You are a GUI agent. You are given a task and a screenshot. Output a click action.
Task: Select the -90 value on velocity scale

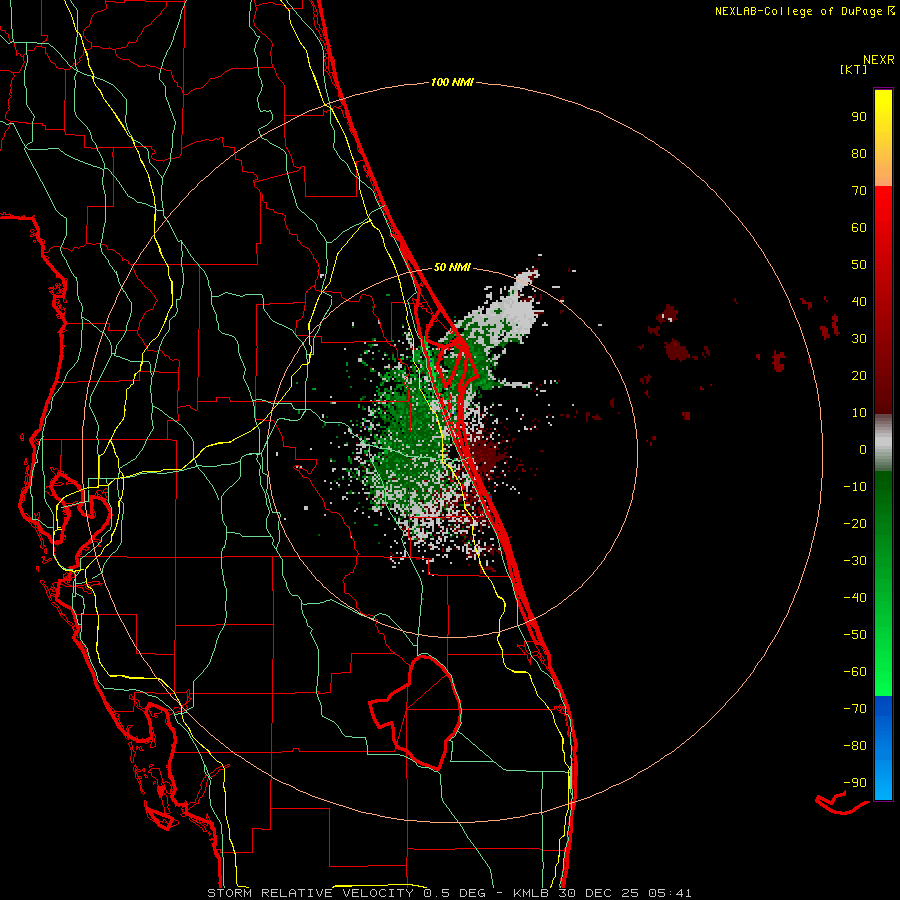tap(855, 783)
